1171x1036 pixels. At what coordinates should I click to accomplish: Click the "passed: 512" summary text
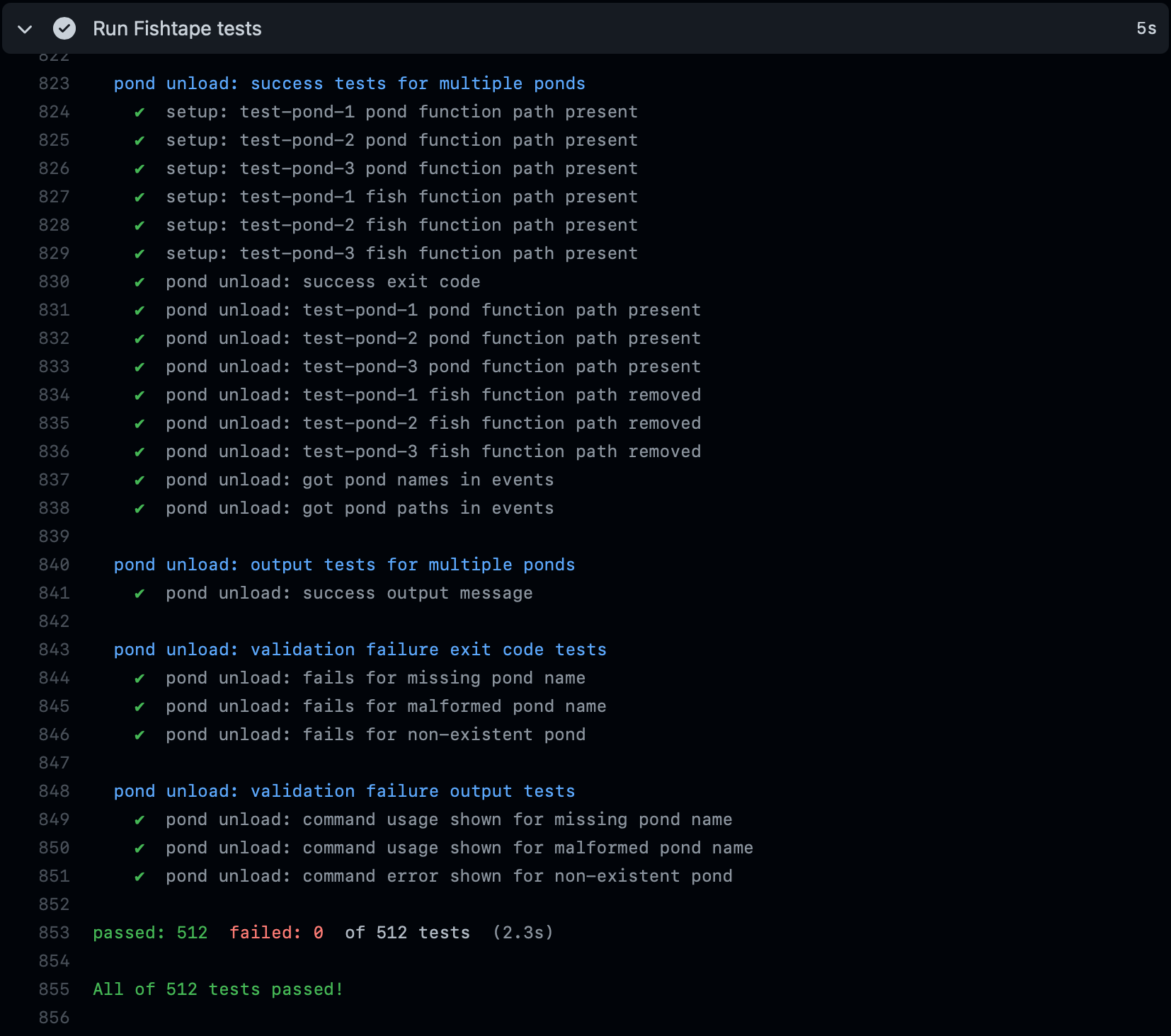(x=149, y=933)
